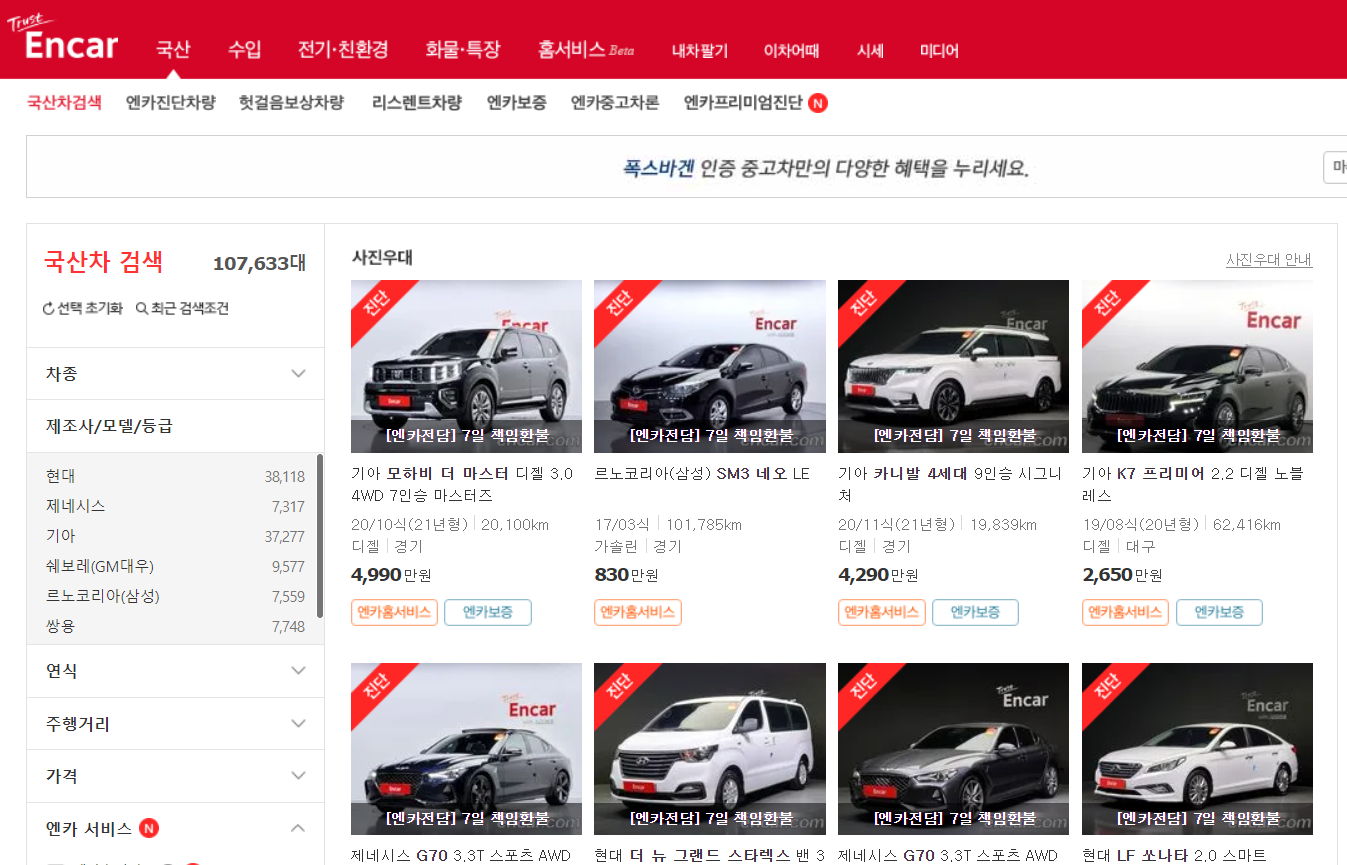The height and width of the screenshot is (865, 1347).
Task: Select the 국산차검색 sub-tab
Action: pyautogui.click(x=64, y=102)
